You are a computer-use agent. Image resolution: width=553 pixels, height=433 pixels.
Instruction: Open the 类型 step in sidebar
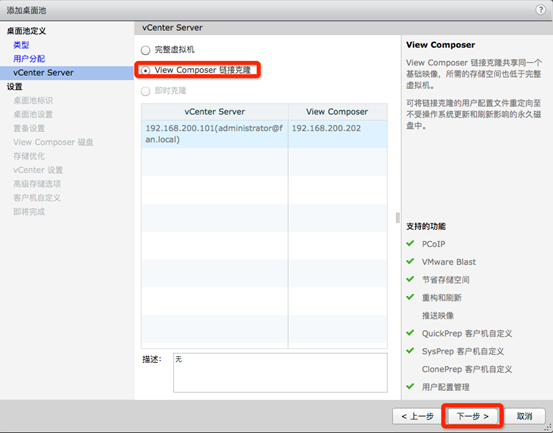21,45
